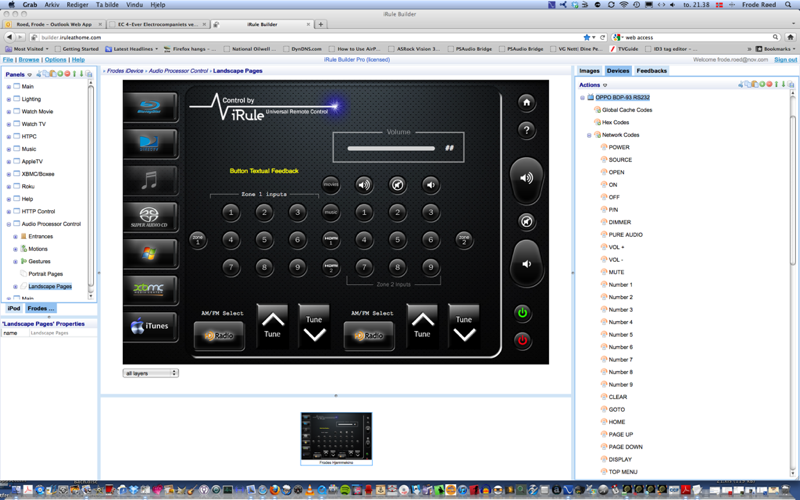Select the Frodes device tab
The image size is (800, 500).
click(x=40, y=308)
